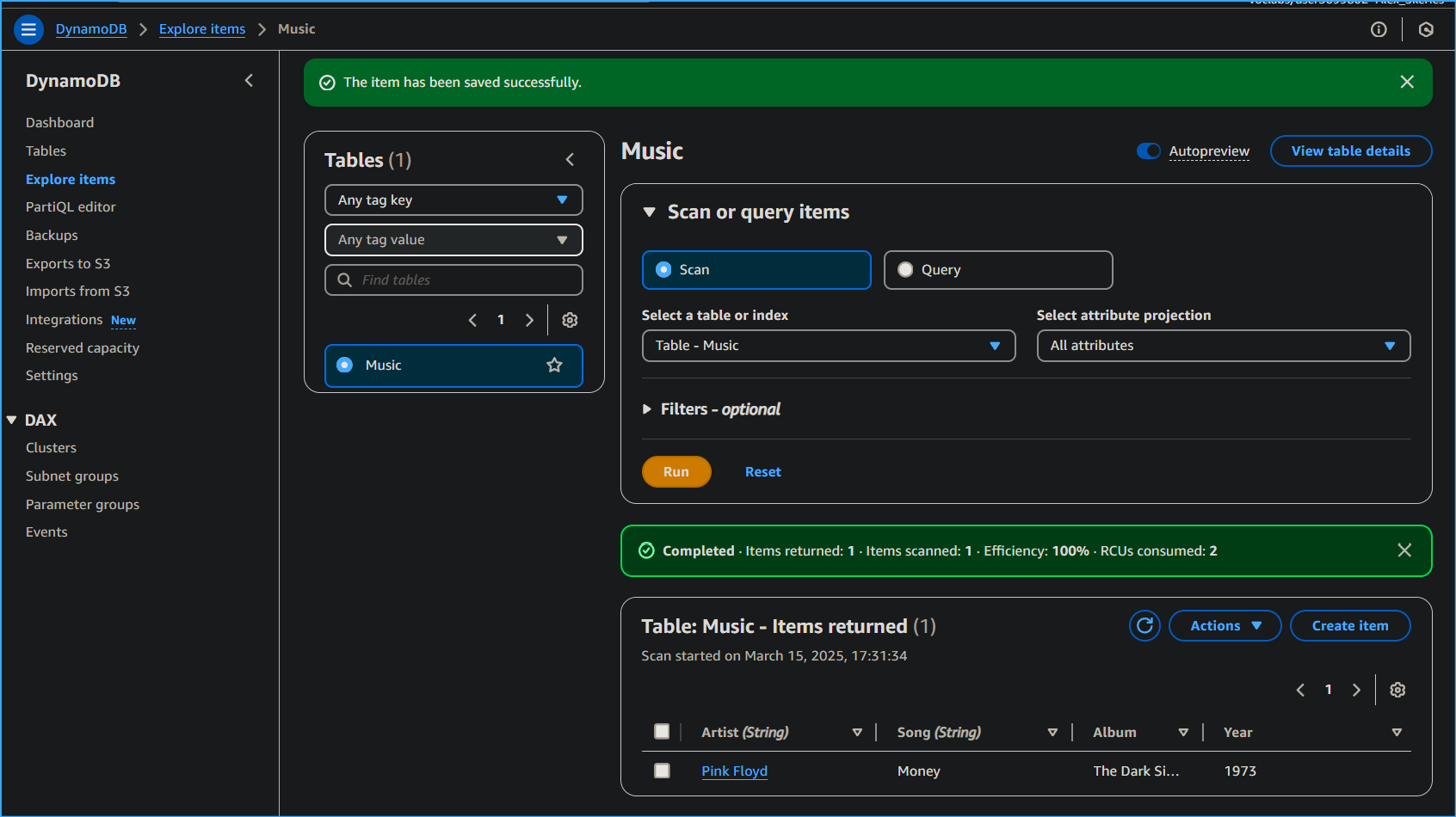Open the All attributes projection dropdown
This screenshot has height=817, width=1456.
coord(1223,346)
